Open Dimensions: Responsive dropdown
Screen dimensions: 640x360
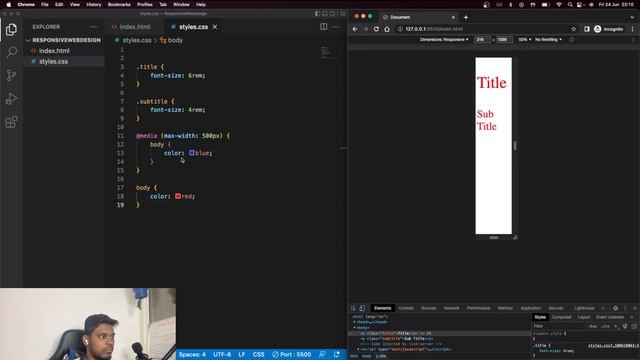click(x=444, y=40)
